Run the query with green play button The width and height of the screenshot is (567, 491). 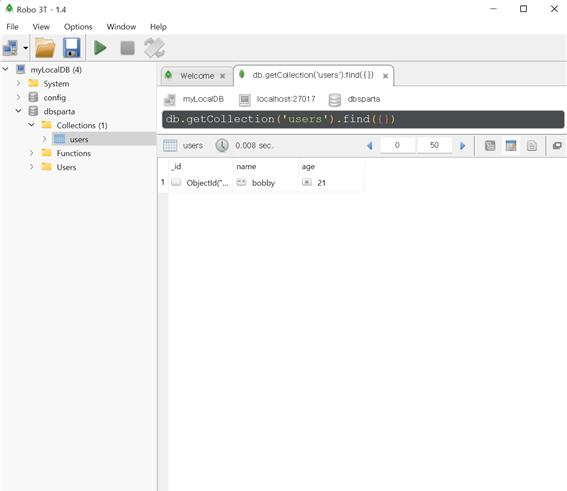100,48
